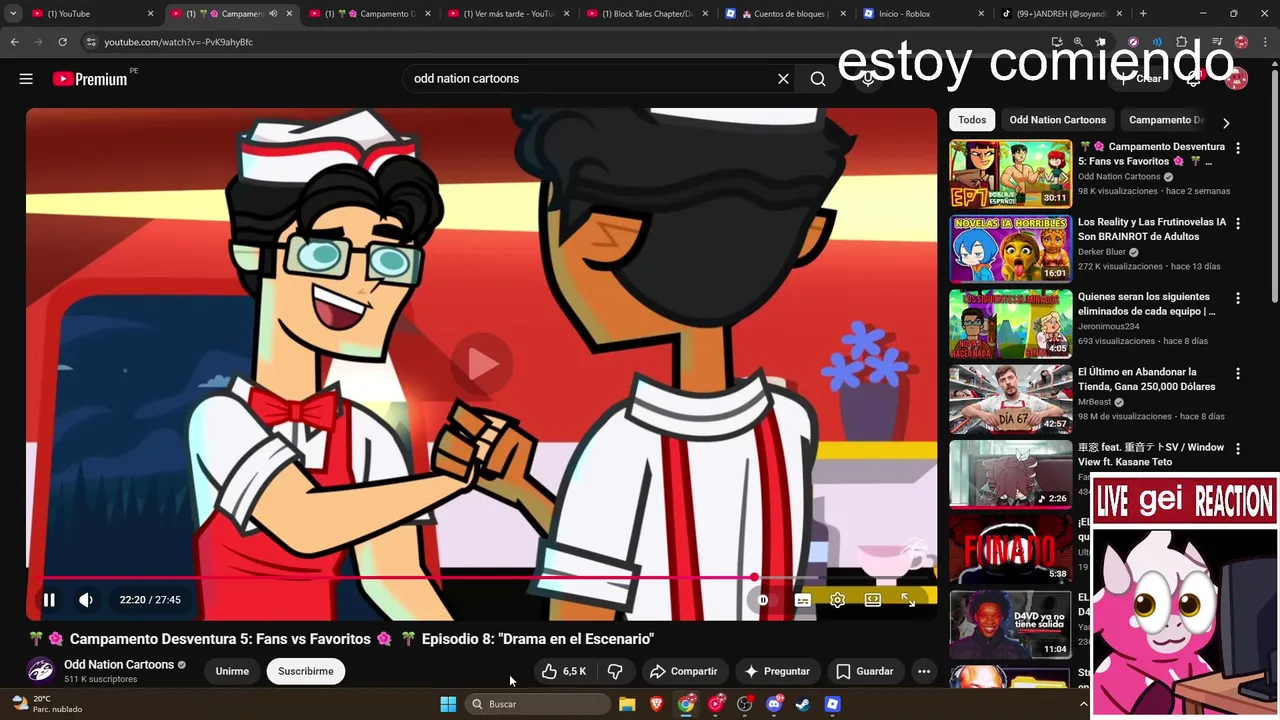The width and height of the screenshot is (1280, 720).
Task: Open File Explorer from taskbar
Action: click(x=627, y=704)
